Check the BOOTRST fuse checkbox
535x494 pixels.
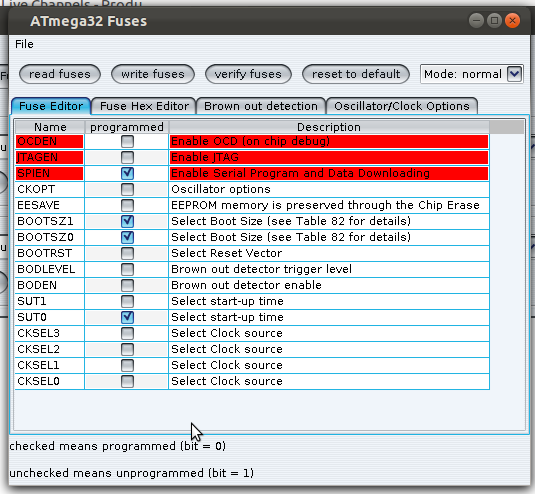127,253
